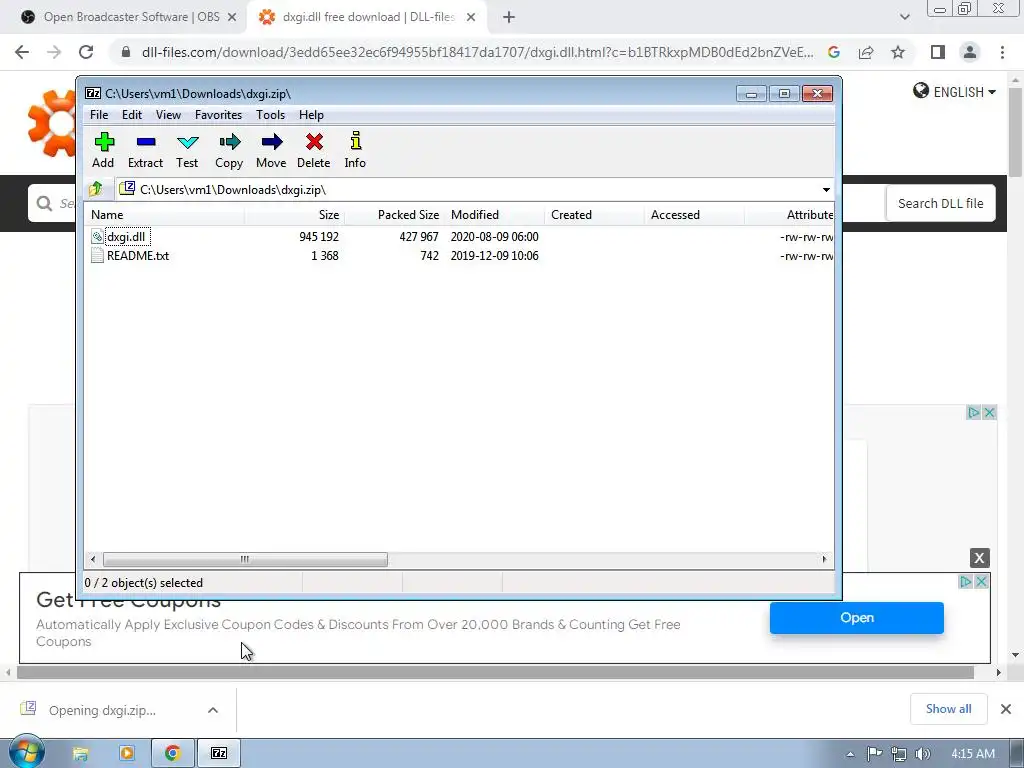Click the Add toolbar icon in 7-Zip

[x=104, y=142]
